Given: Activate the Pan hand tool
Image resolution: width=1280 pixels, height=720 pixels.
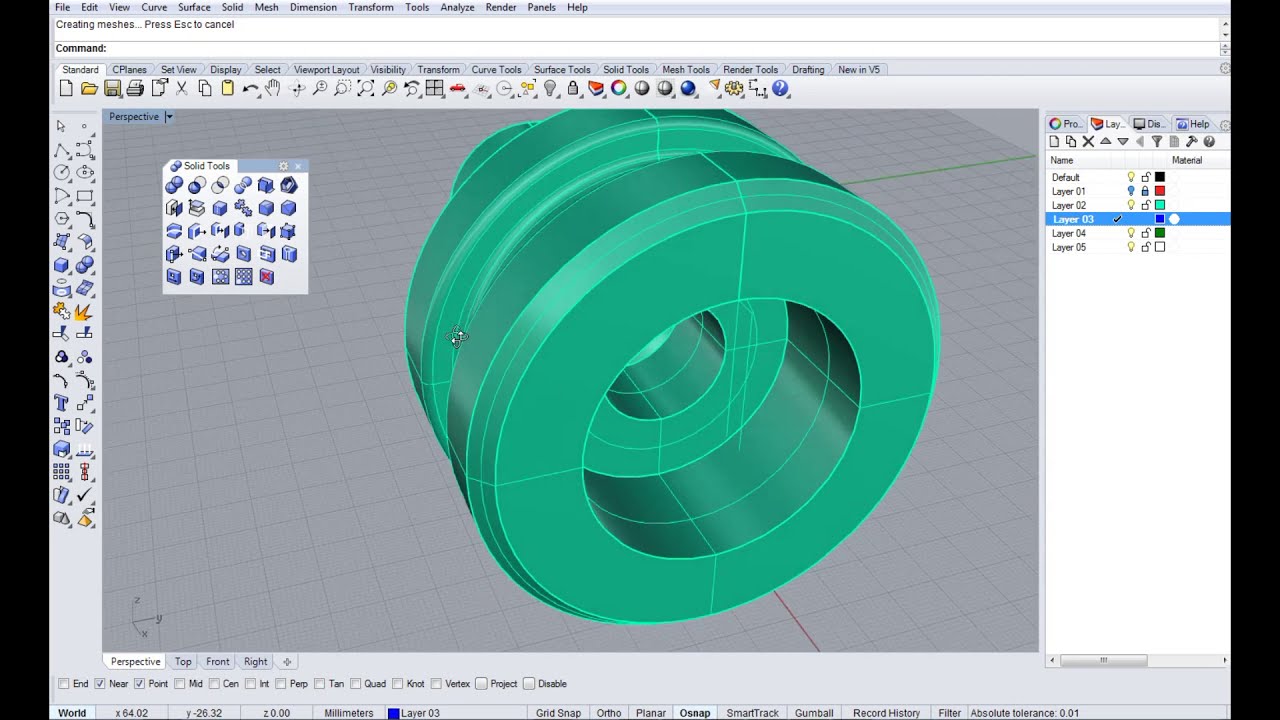Looking at the screenshot, I should coord(273,89).
